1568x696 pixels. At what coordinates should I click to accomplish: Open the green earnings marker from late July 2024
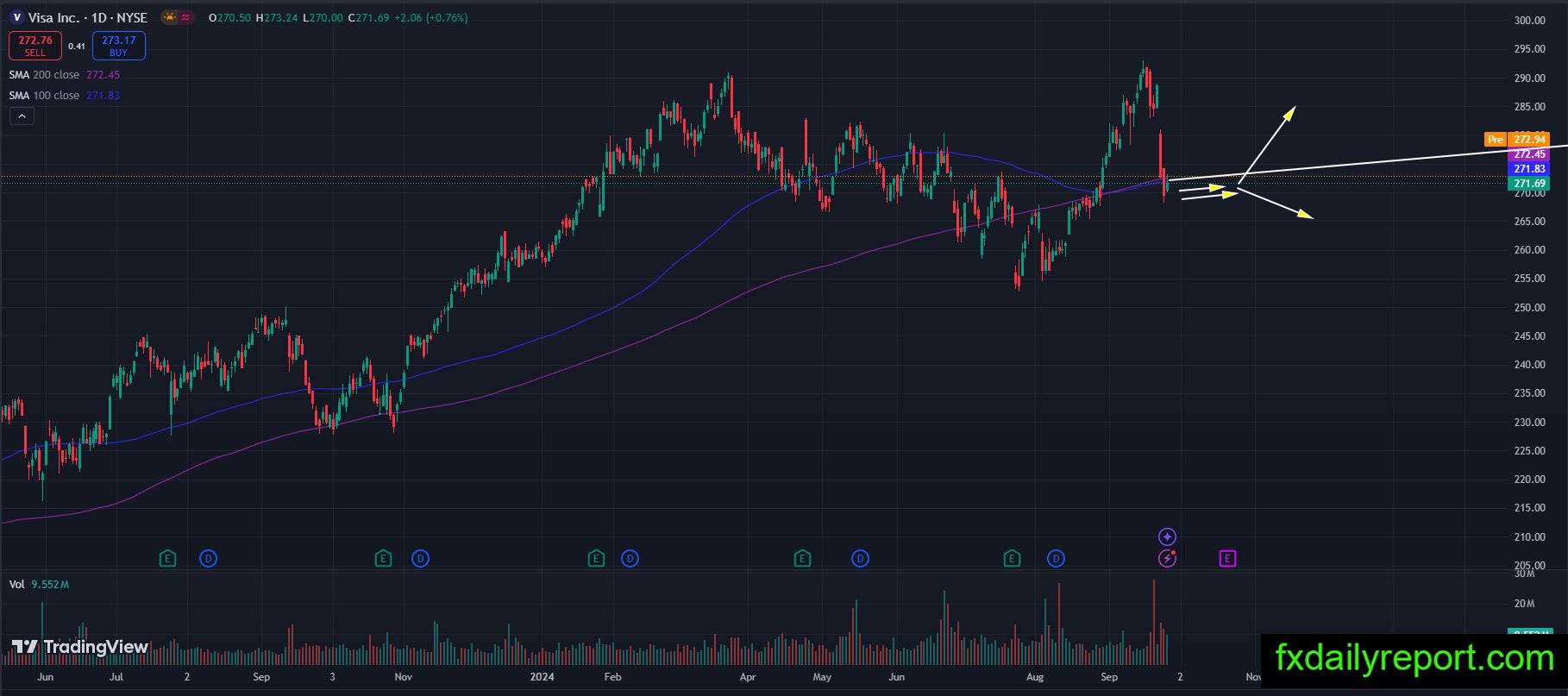(x=1012, y=559)
